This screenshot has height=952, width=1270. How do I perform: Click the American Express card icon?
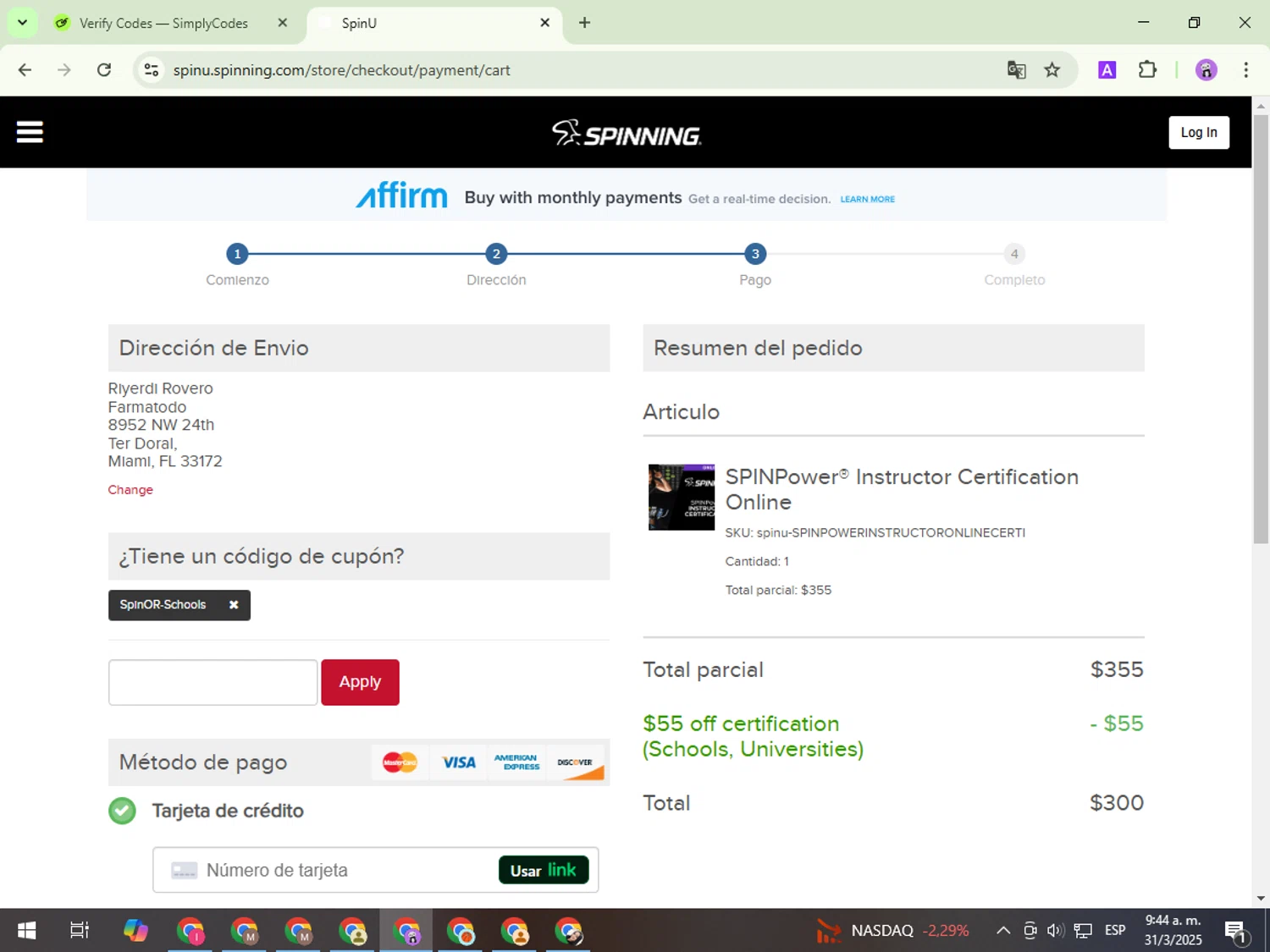516,762
